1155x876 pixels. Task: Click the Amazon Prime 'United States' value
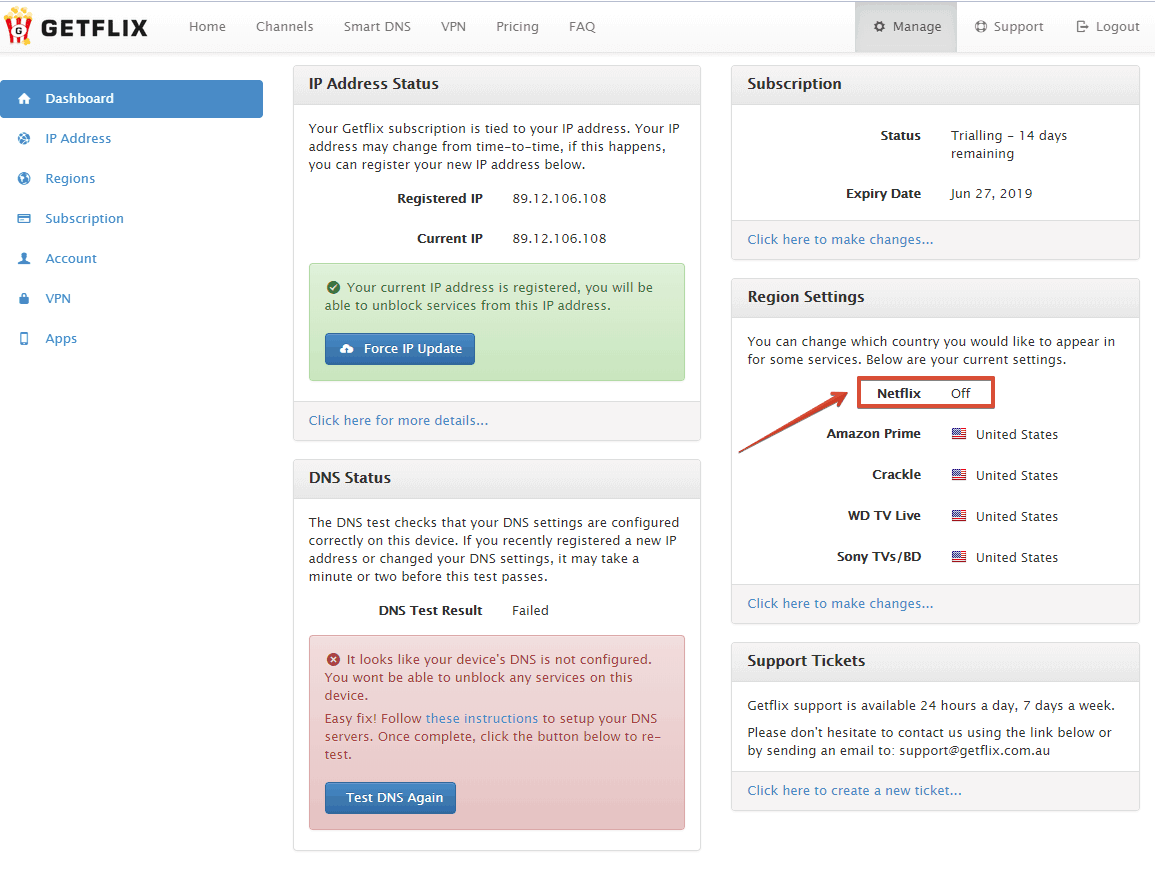pos(1017,435)
